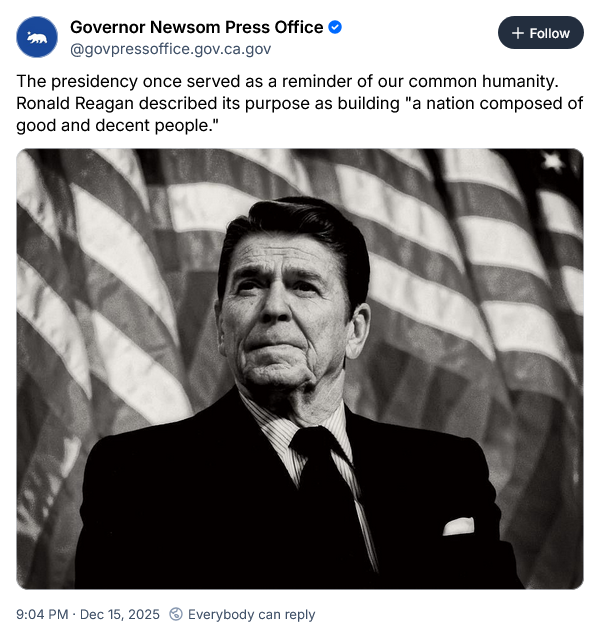
Task: Click the name "Ronald Reagan" in the post
Action: pos(75,104)
